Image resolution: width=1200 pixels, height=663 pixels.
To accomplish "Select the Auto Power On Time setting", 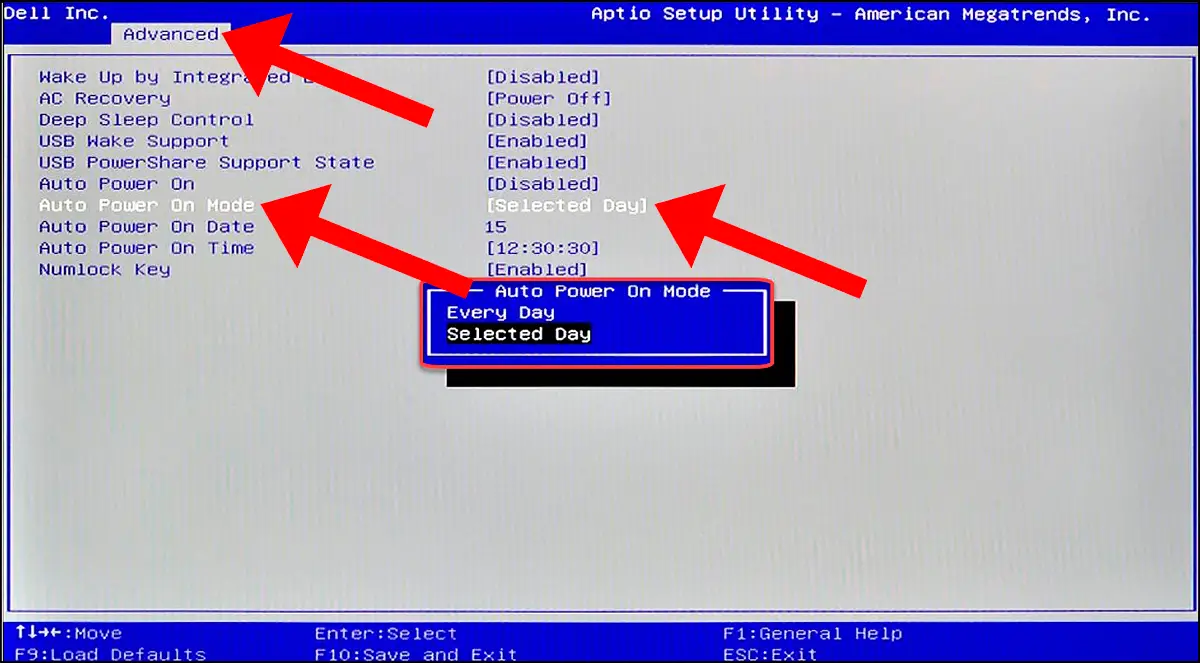I will coord(146,248).
